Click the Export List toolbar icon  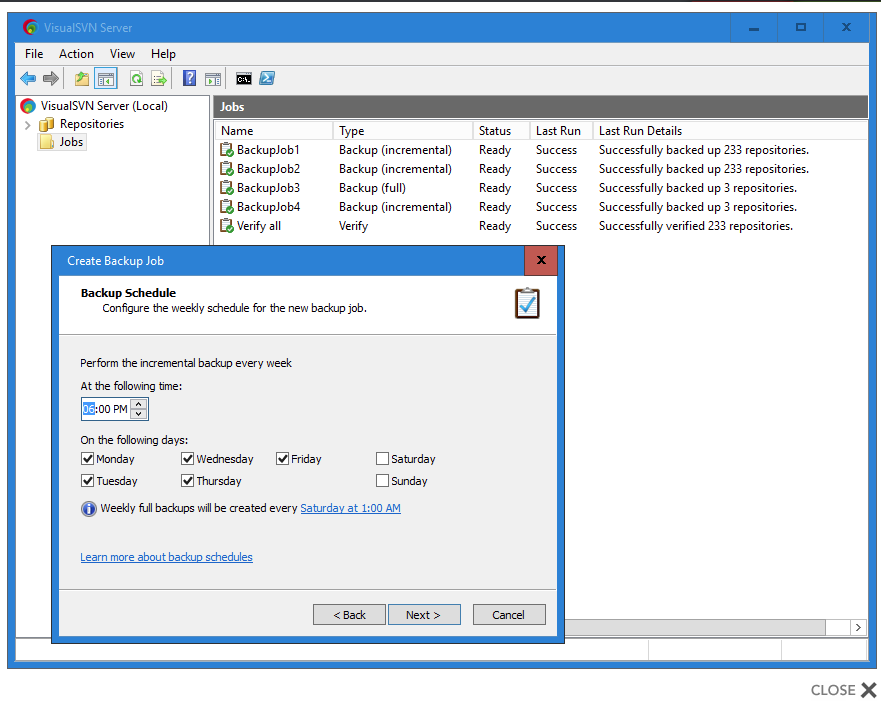click(x=159, y=79)
